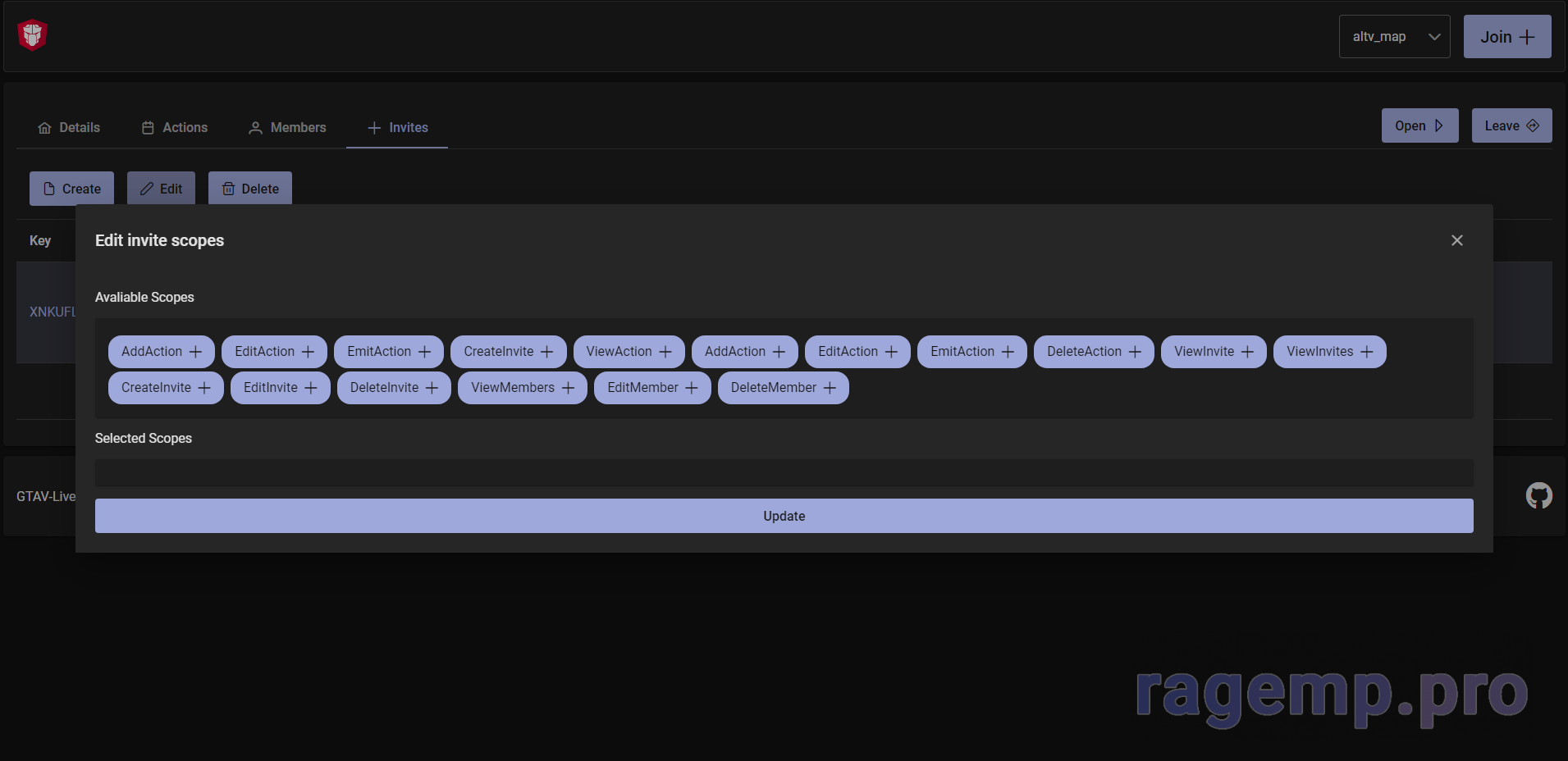Viewport: 1568px width, 761px height.
Task: Add CreateInvite scope in the second row
Action: coord(166,388)
